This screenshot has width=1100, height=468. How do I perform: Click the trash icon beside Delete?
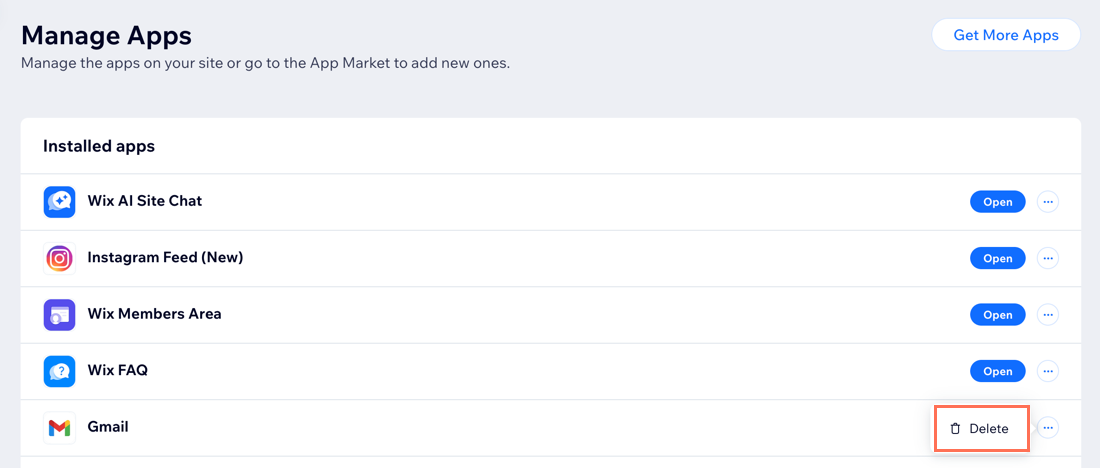coord(955,429)
